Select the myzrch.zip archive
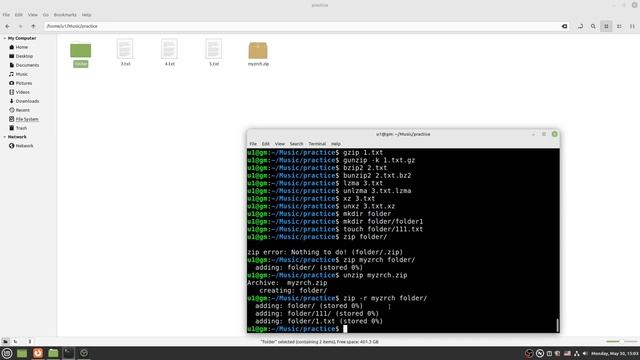This screenshot has width=640, height=360. point(258,53)
